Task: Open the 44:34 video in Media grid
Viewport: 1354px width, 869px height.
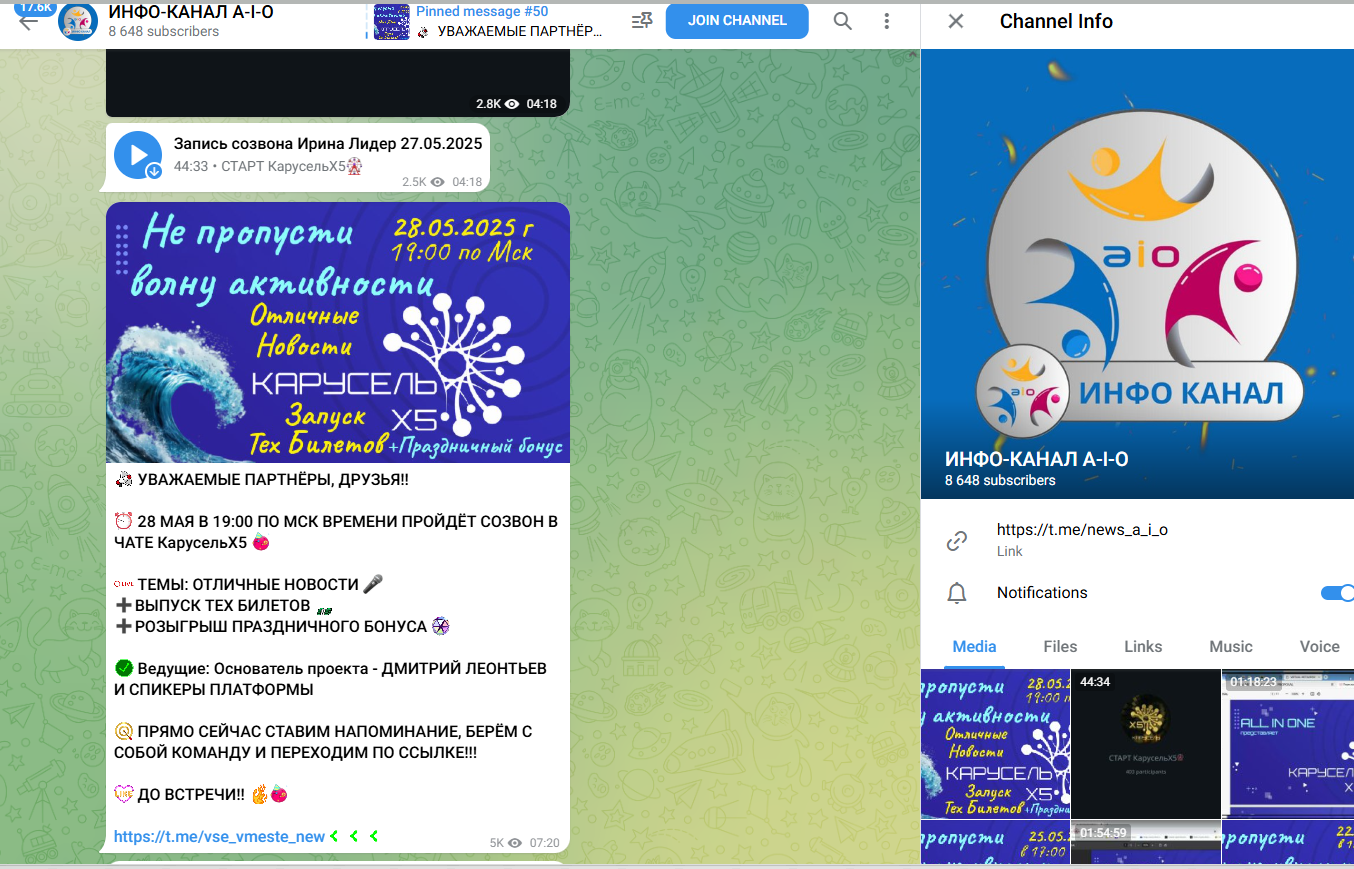Action: click(x=1146, y=744)
